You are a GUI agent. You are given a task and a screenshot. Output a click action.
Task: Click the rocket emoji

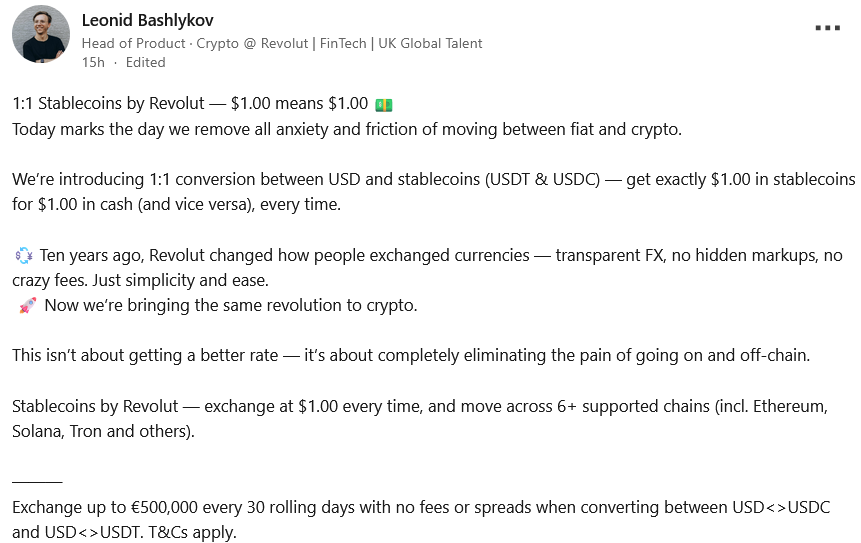[x=27, y=306]
